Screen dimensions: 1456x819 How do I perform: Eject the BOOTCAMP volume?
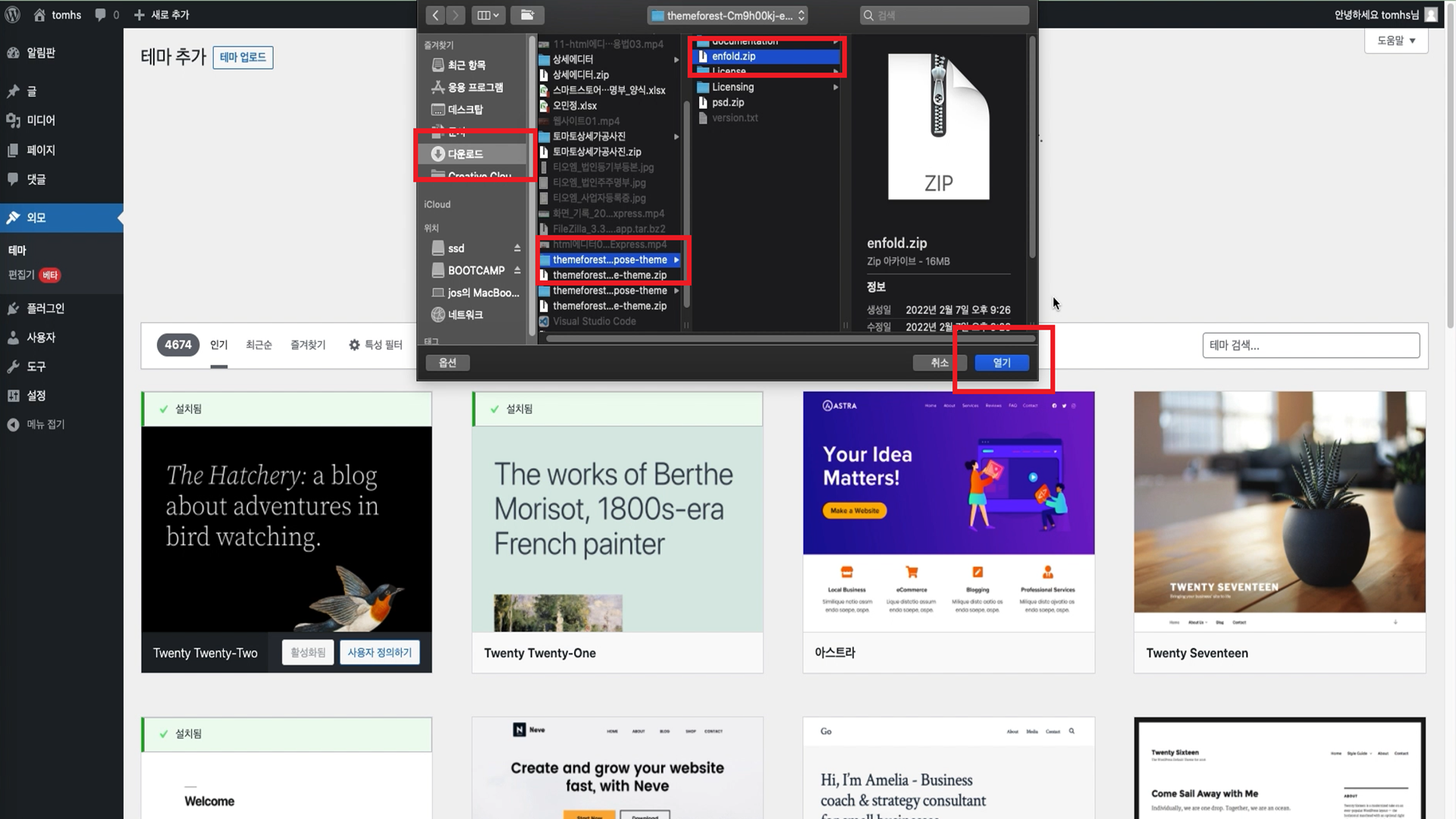point(517,271)
